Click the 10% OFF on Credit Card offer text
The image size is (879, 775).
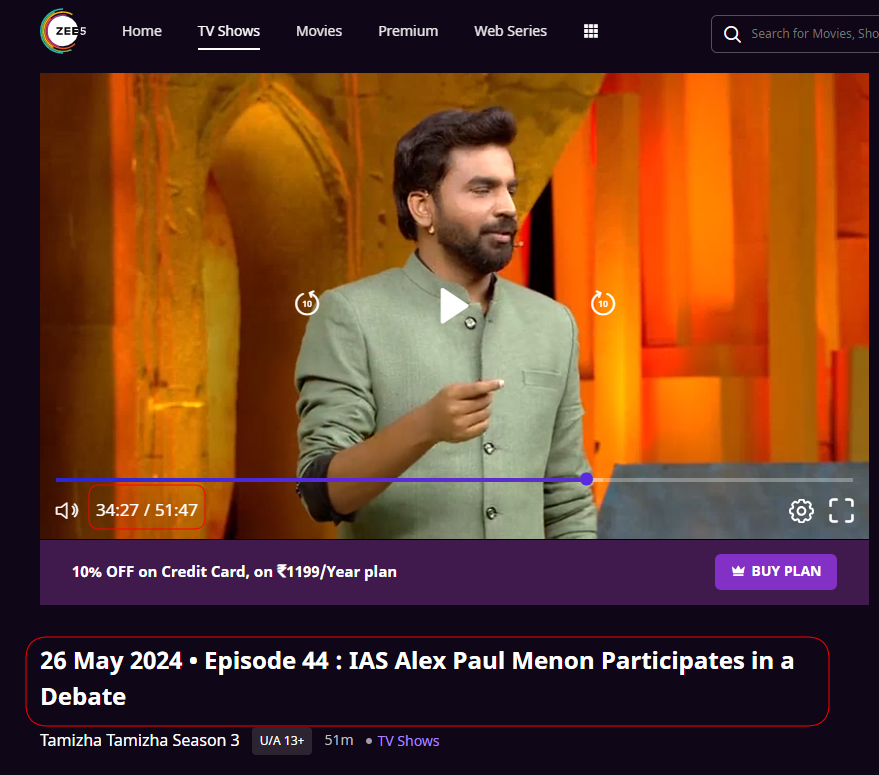tap(234, 571)
